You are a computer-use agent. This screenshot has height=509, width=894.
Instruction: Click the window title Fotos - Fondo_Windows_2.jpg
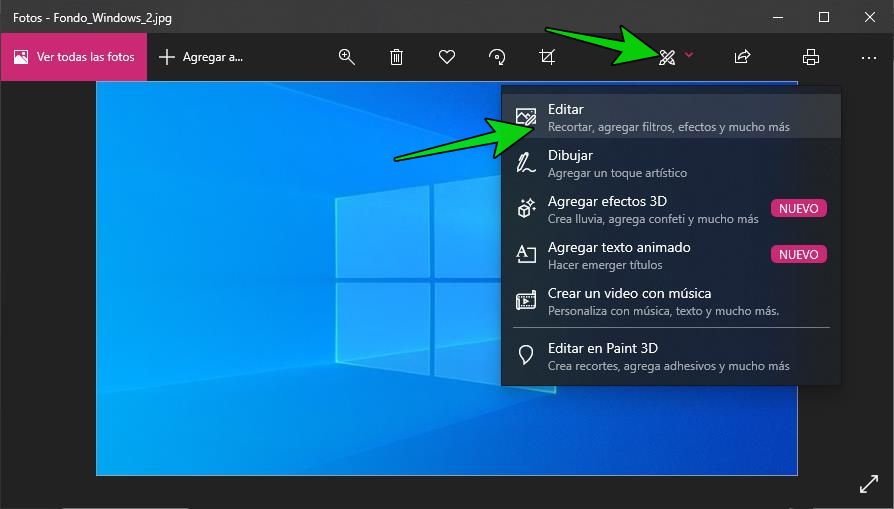92,18
